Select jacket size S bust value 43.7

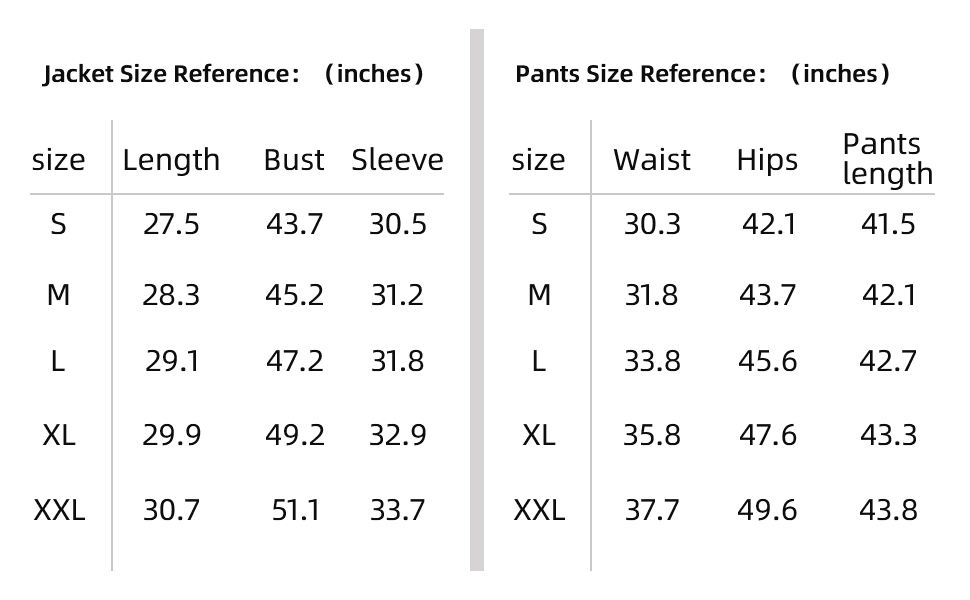point(294,224)
